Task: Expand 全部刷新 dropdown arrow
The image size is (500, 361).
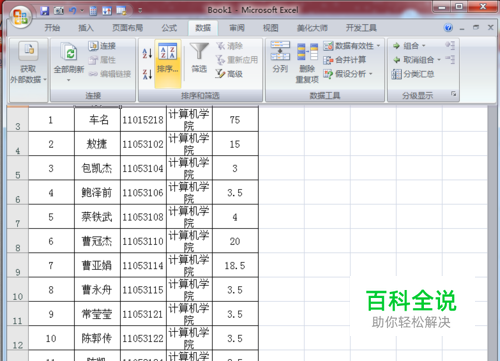Action: click(x=69, y=80)
